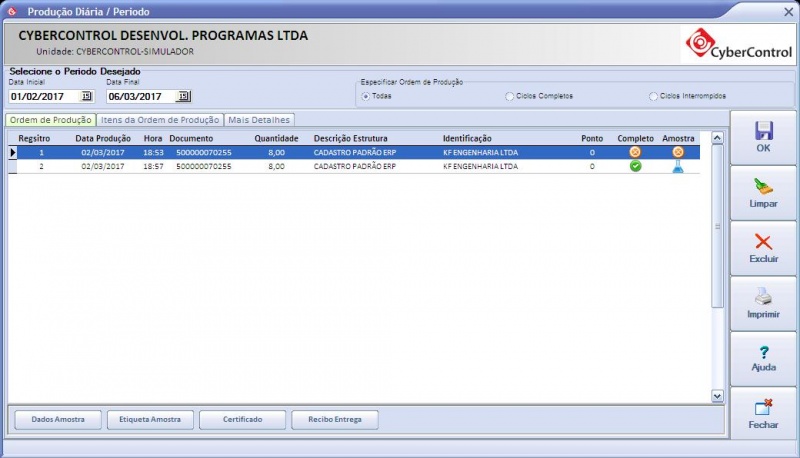Click the row 1 selector arrow
The height and width of the screenshot is (458, 800).
click(x=13, y=152)
